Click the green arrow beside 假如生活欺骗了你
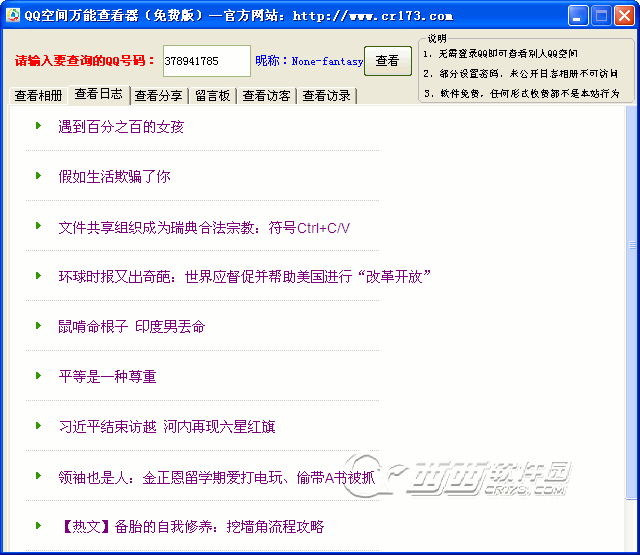This screenshot has width=640, height=555. 38,175
